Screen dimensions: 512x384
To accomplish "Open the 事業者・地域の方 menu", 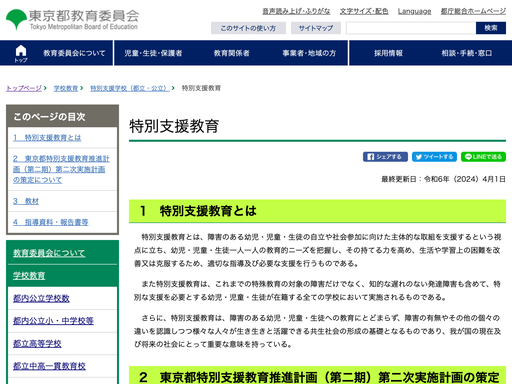I will click(x=309, y=53).
